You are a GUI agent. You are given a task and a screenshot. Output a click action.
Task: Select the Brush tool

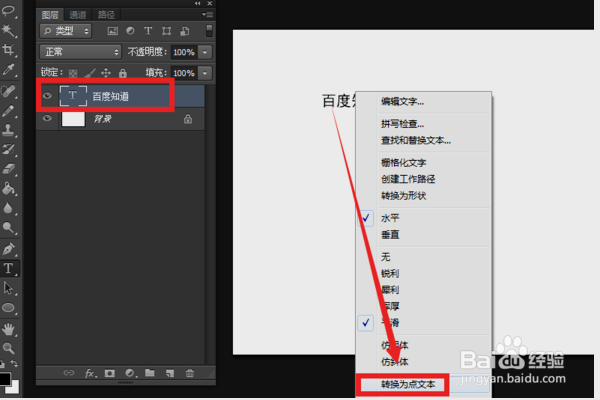click(8, 111)
